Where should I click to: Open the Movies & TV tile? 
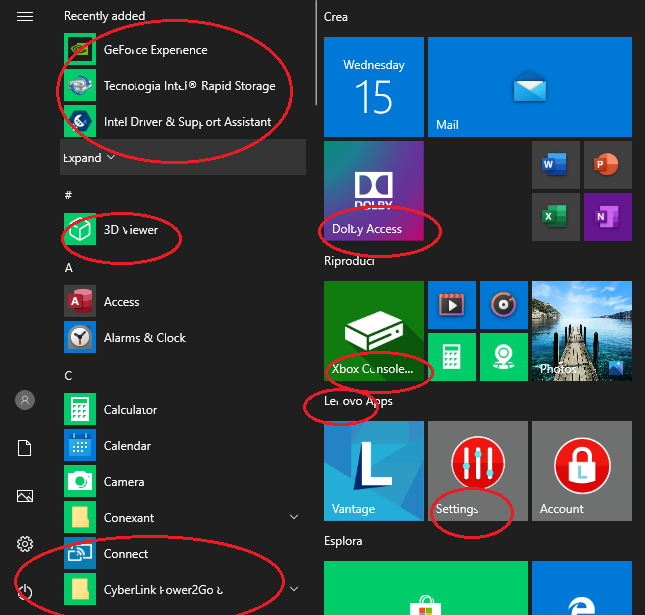point(452,305)
